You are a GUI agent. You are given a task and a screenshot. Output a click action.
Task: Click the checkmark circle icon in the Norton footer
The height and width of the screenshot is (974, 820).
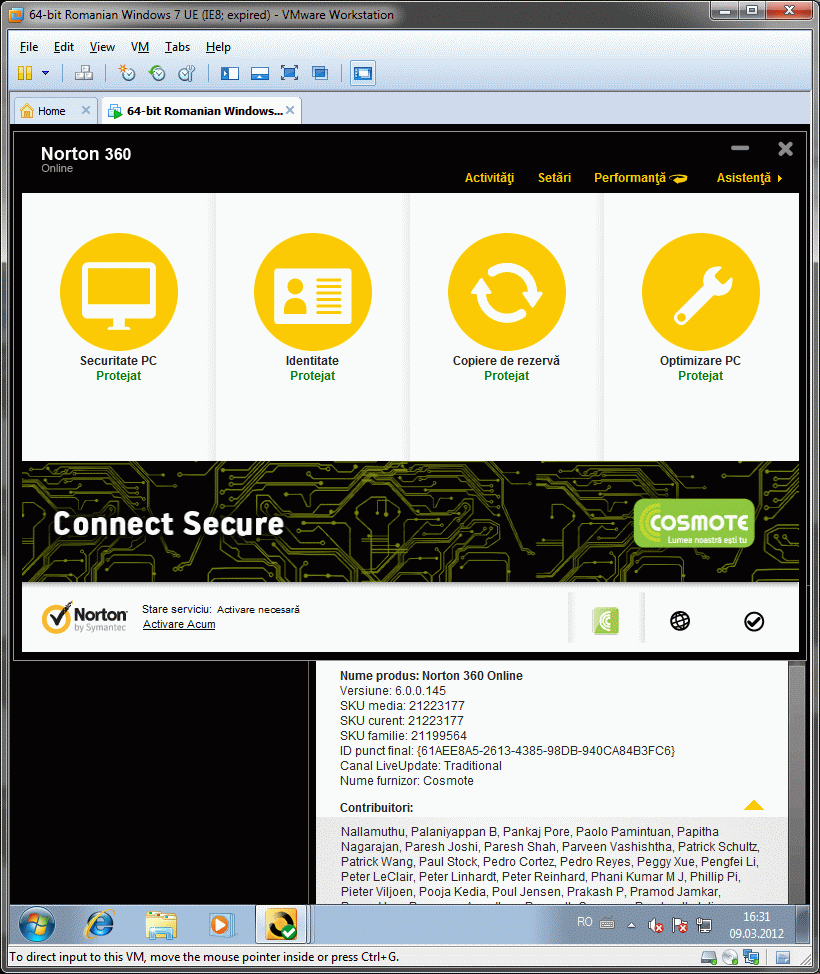click(754, 621)
